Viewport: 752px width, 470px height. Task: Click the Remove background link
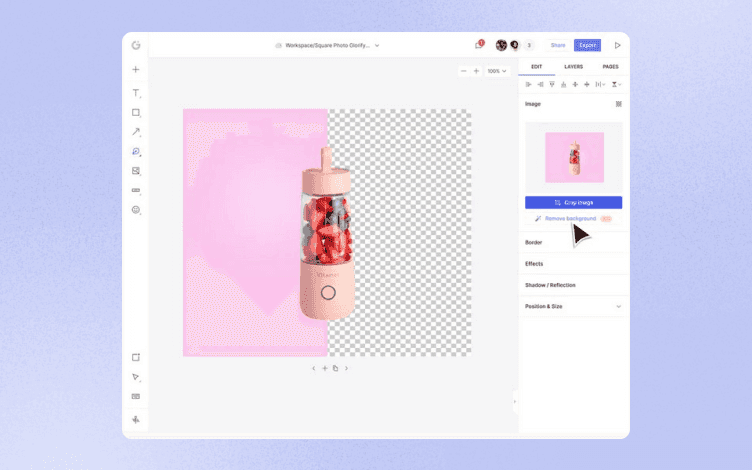tap(570, 219)
